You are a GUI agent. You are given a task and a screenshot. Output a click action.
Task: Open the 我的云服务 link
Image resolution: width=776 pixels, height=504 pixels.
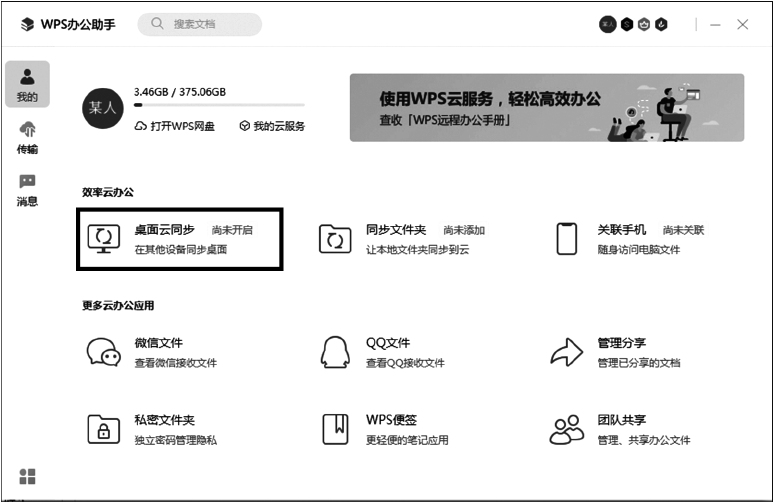(x=272, y=126)
